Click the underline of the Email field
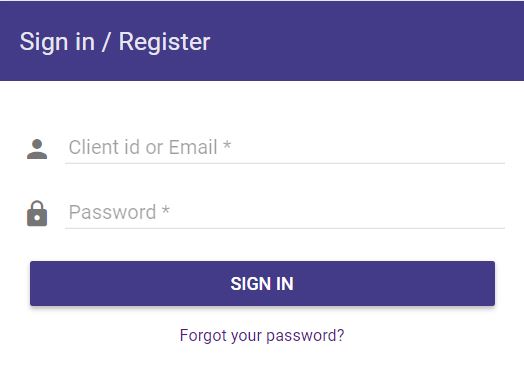 (x=285, y=163)
